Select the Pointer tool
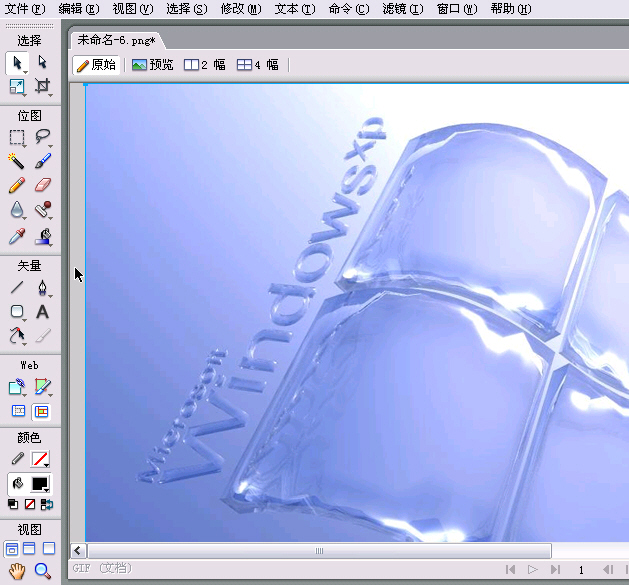Screen dimensions: 629x585 [17, 63]
